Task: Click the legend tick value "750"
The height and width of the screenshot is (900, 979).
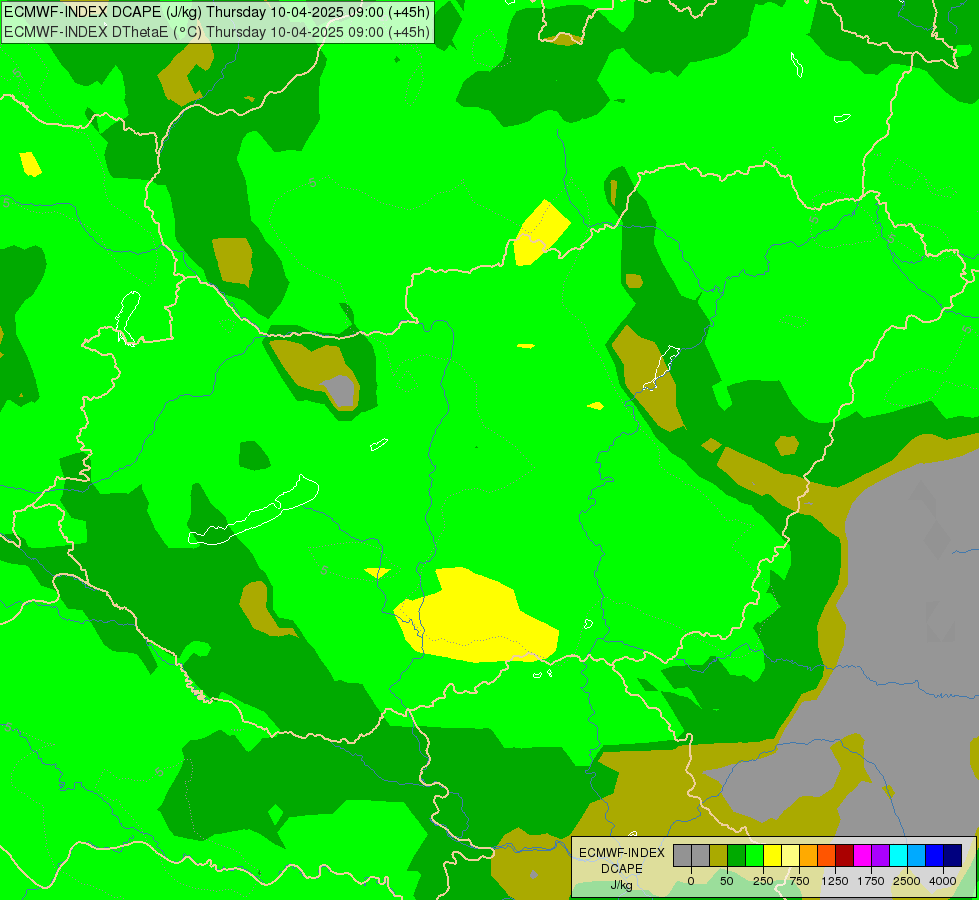Action: 799,881
